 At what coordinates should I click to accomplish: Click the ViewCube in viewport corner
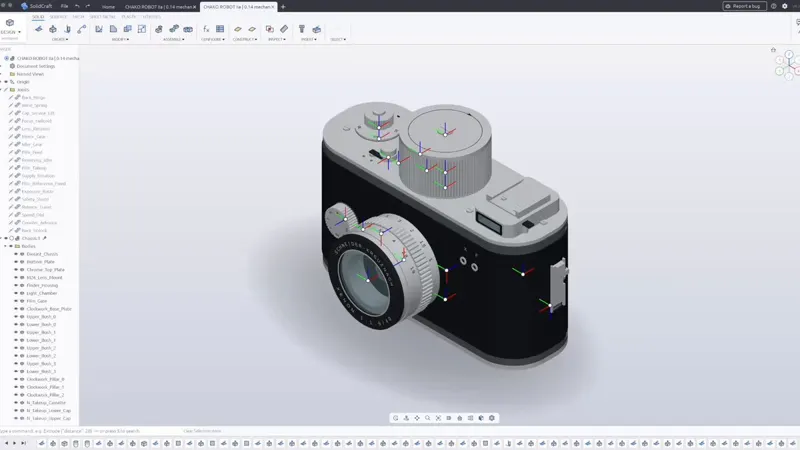pos(789,65)
